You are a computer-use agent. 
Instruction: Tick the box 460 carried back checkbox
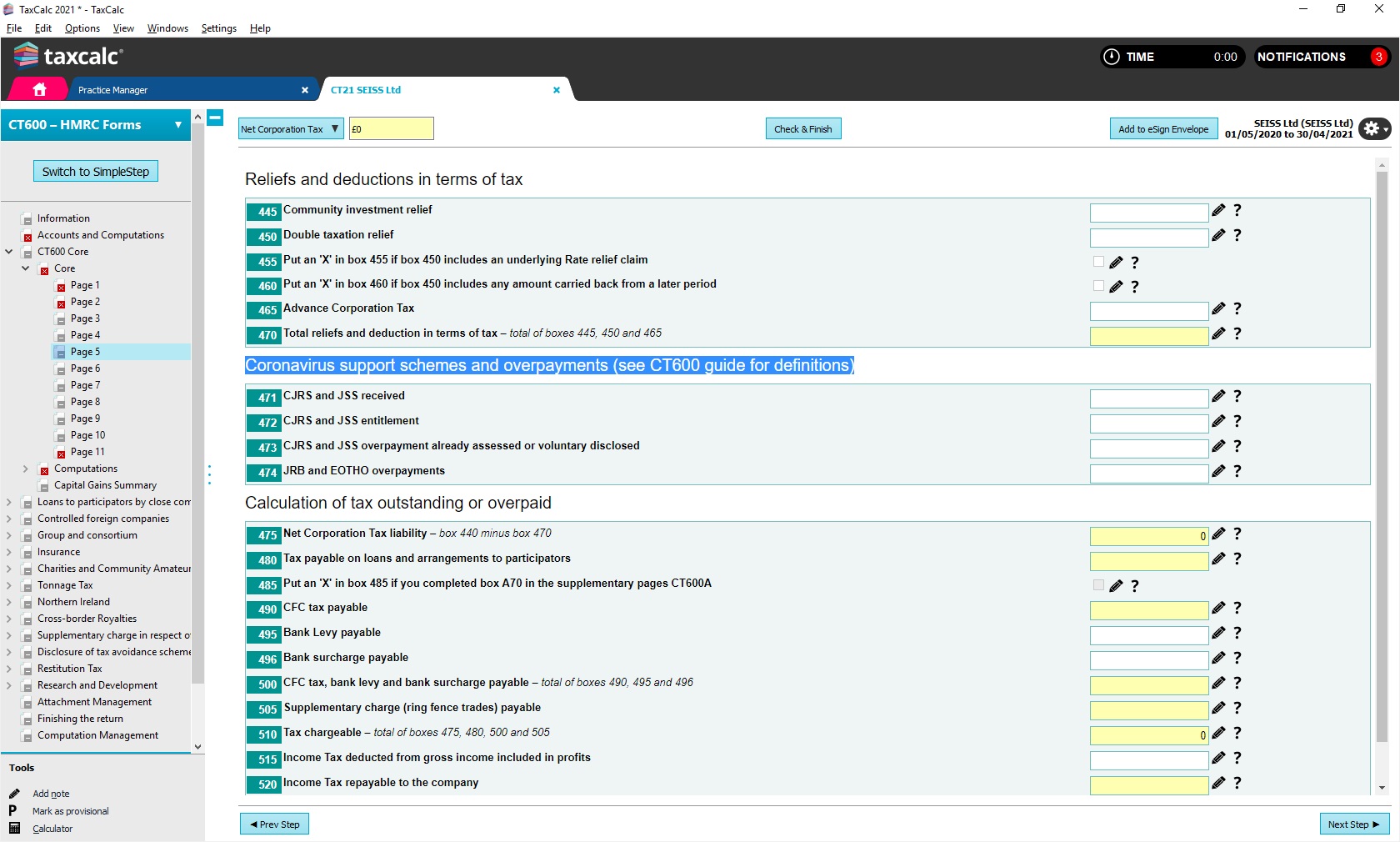click(1098, 286)
